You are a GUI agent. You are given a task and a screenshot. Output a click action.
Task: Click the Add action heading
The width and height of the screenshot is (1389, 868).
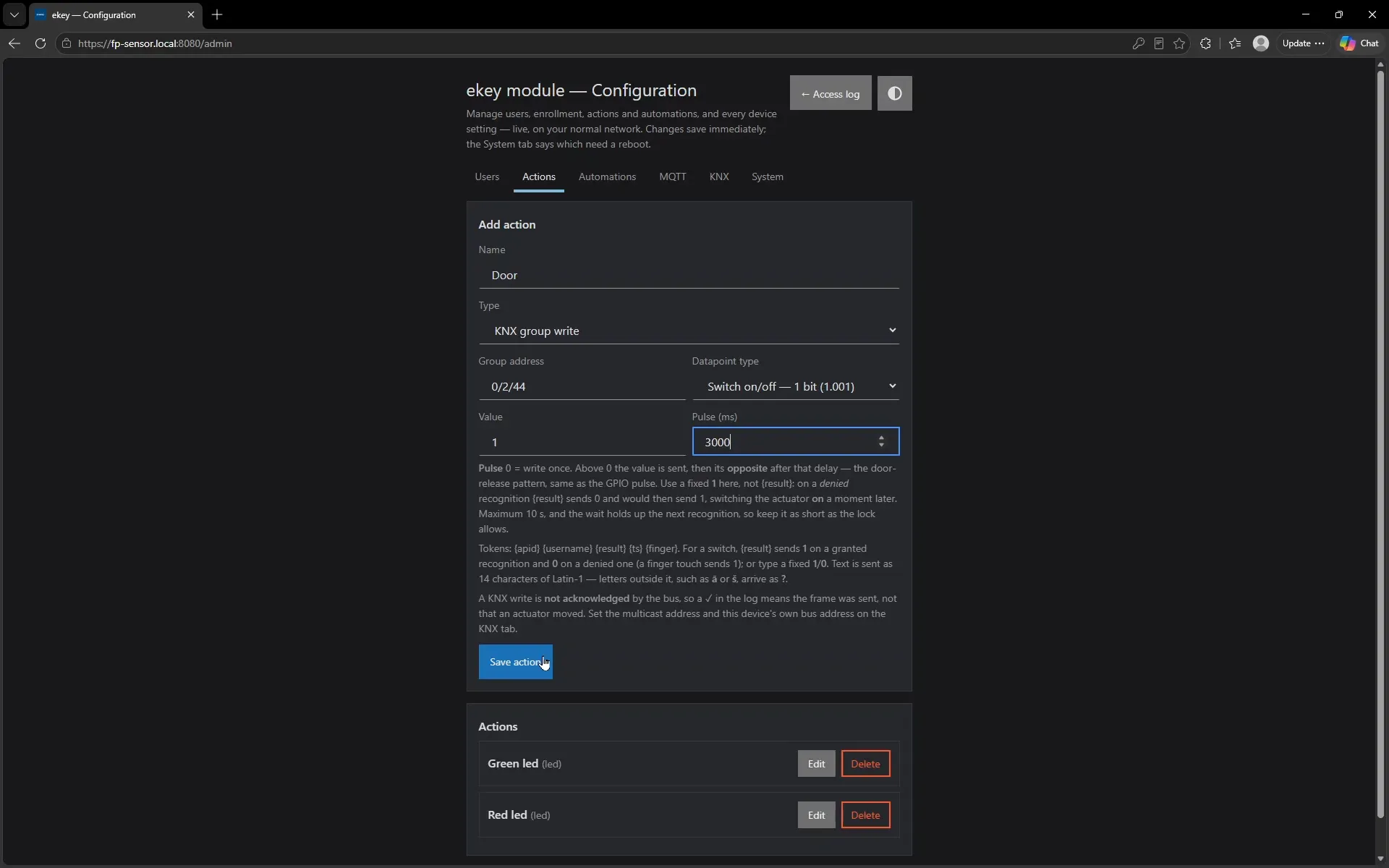507,224
